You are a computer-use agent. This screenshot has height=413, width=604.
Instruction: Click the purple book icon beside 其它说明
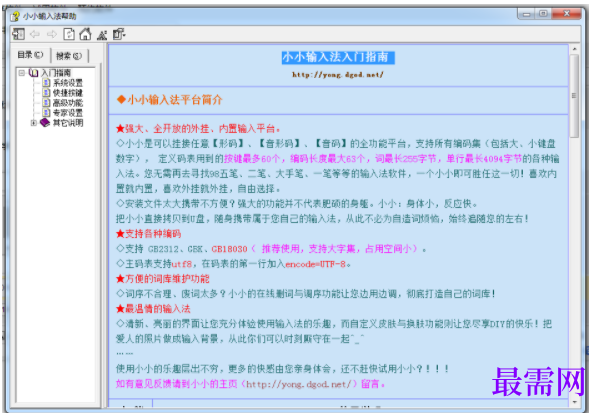click(45, 123)
